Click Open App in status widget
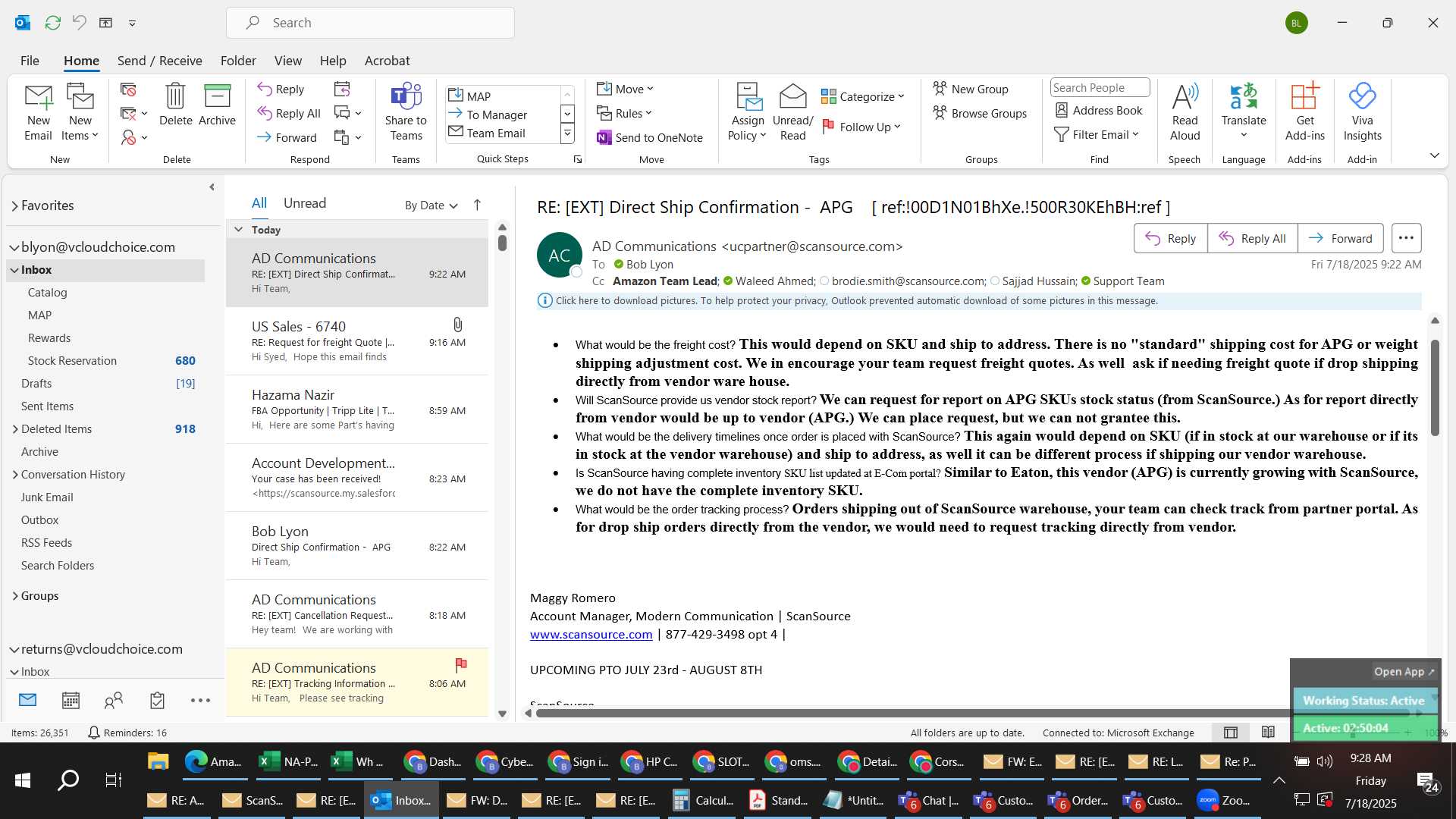The image size is (1456, 819). tap(1404, 672)
